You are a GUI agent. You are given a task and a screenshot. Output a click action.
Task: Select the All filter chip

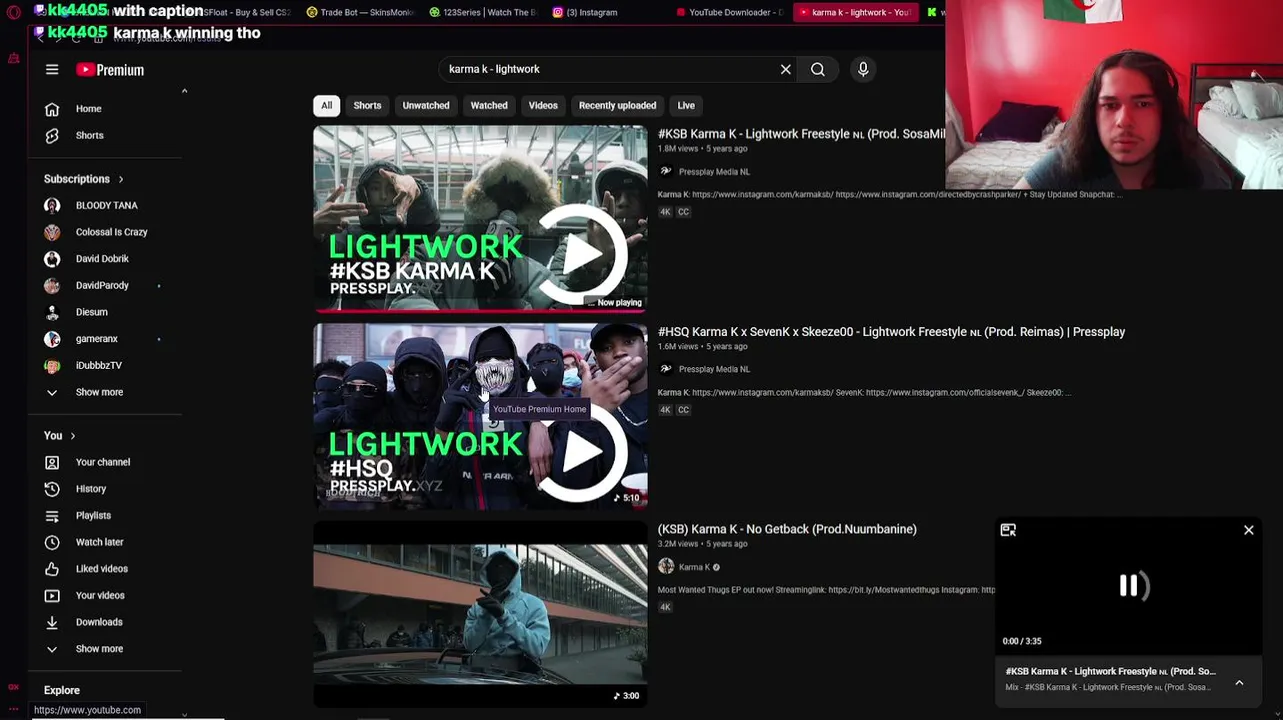pos(326,105)
